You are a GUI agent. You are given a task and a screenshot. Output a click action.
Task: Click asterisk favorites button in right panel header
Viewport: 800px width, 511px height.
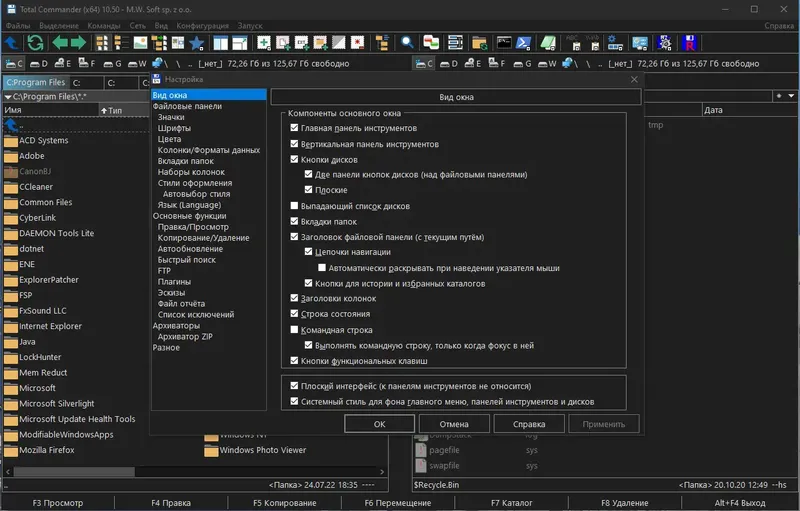pos(779,96)
